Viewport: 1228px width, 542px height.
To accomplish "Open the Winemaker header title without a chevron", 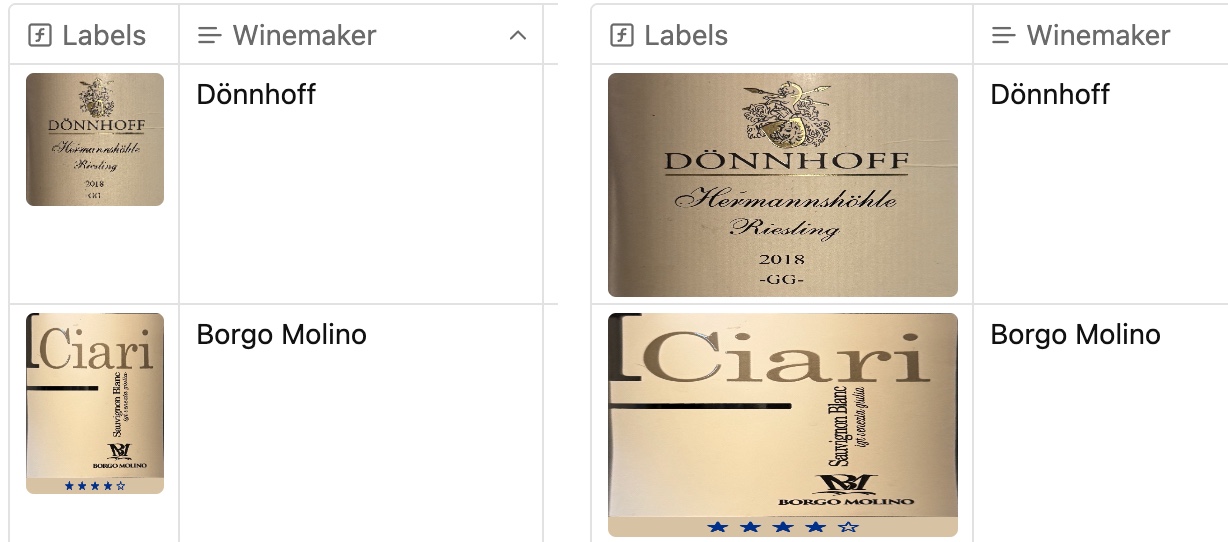I will (1098, 36).
